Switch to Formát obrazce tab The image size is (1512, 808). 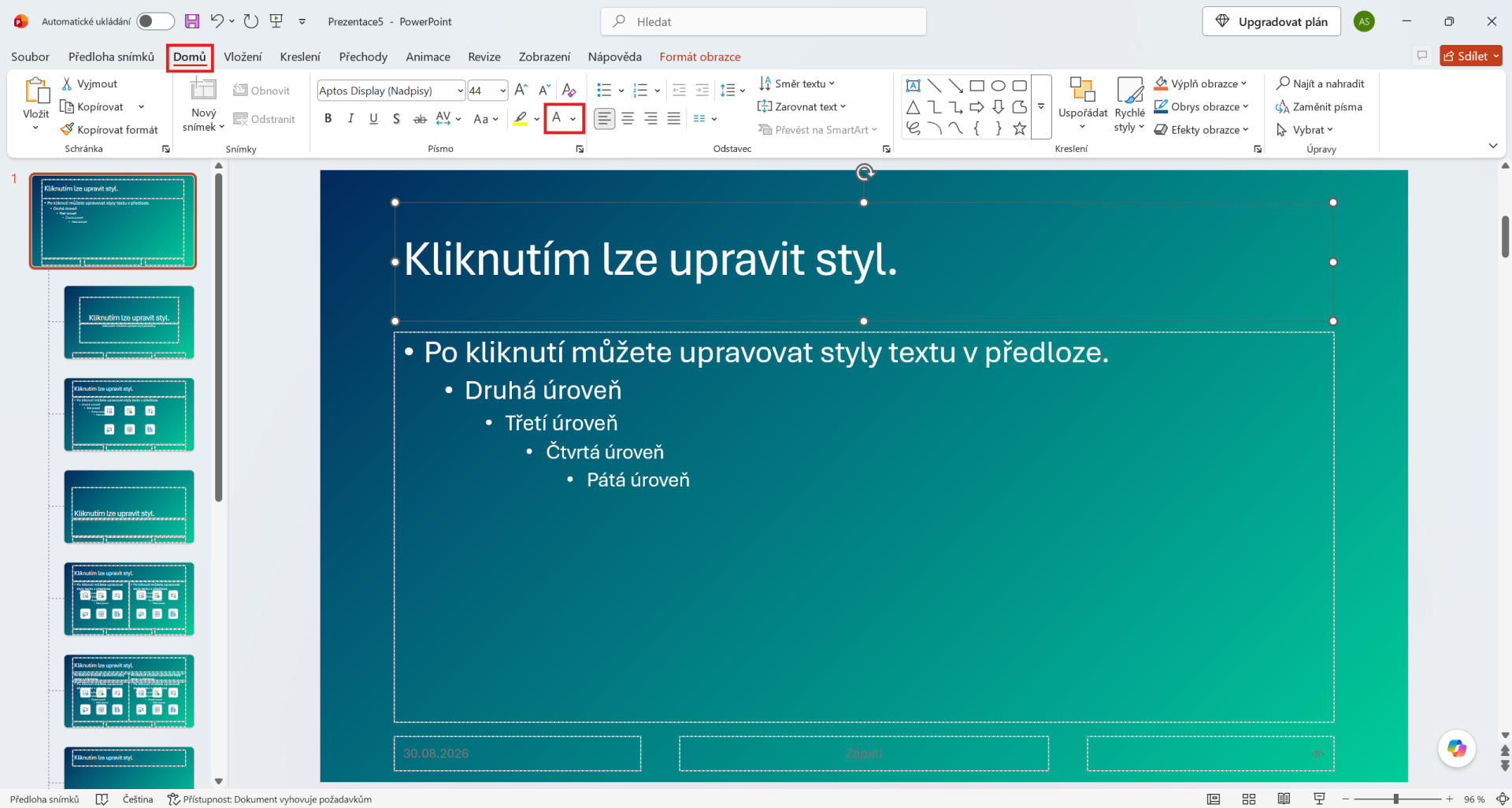click(699, 57)
